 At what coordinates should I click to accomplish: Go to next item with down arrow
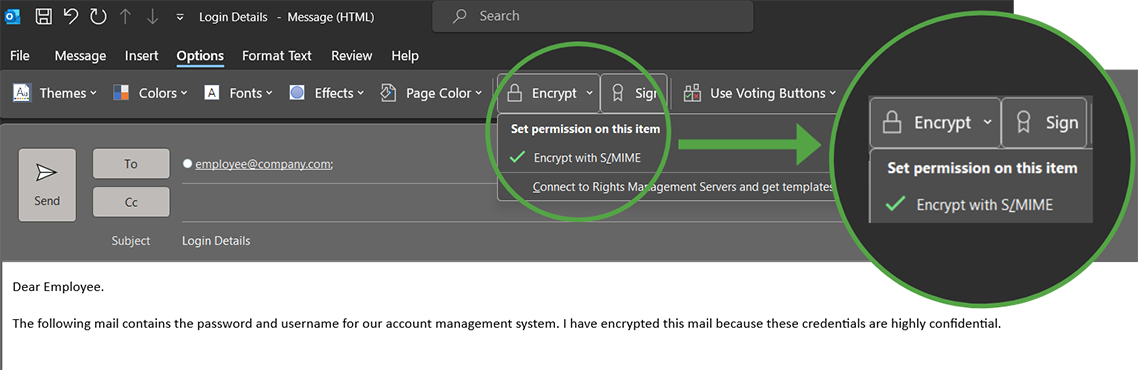click(x=152, y=16)
